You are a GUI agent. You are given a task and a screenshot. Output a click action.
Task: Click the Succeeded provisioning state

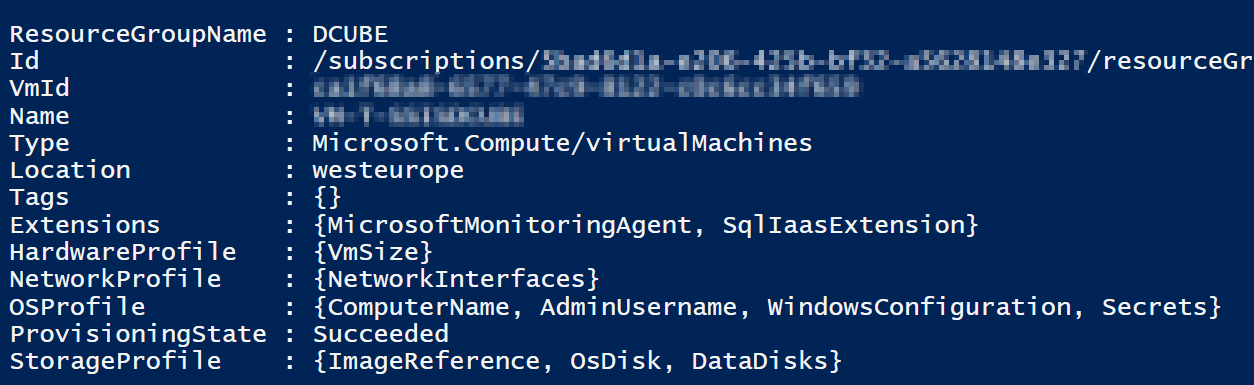click(381, 332)
